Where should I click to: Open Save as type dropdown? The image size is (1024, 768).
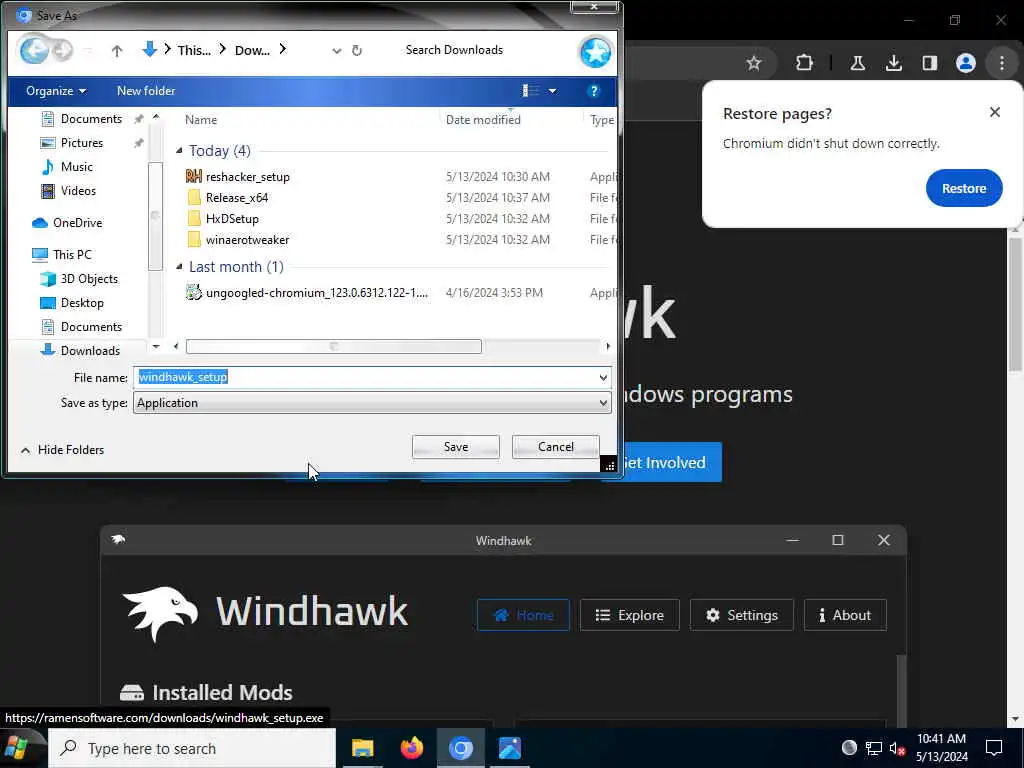pos(372,403)
